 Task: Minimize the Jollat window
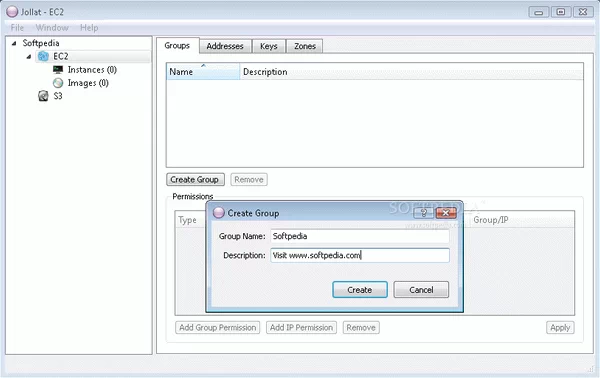pos(538,12)
